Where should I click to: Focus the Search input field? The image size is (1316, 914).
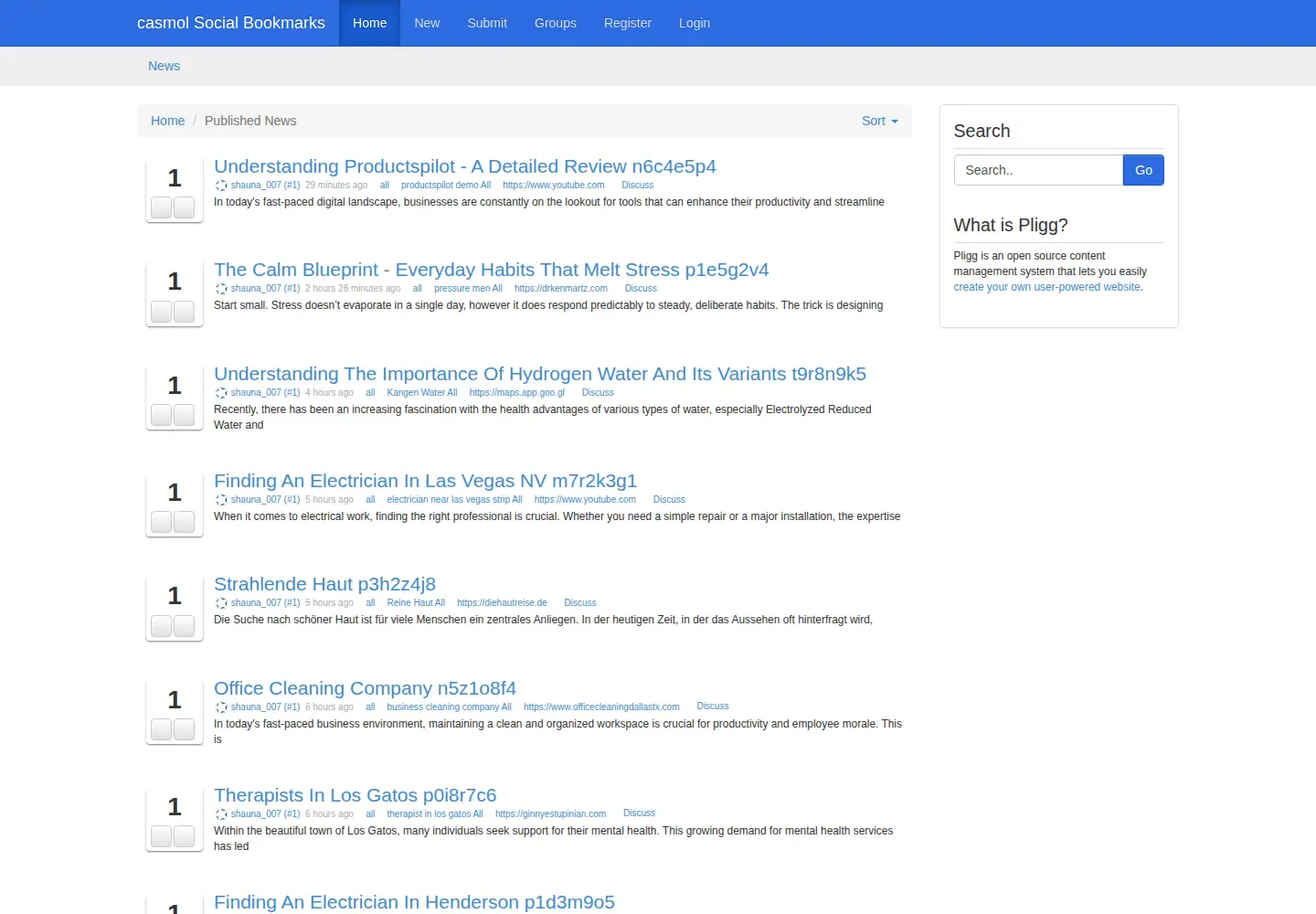[1038, 170]
